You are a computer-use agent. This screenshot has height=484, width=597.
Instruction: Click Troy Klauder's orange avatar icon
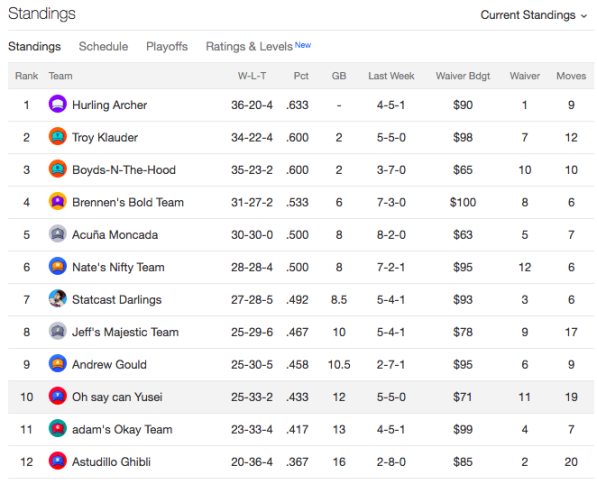click(57, 137)
